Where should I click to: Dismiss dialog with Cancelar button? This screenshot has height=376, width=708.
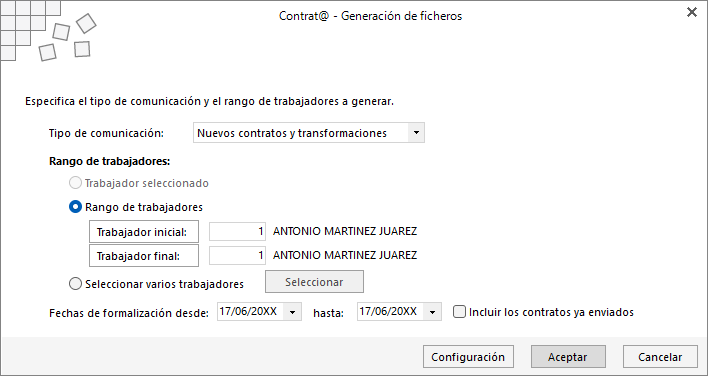[660, 357]
